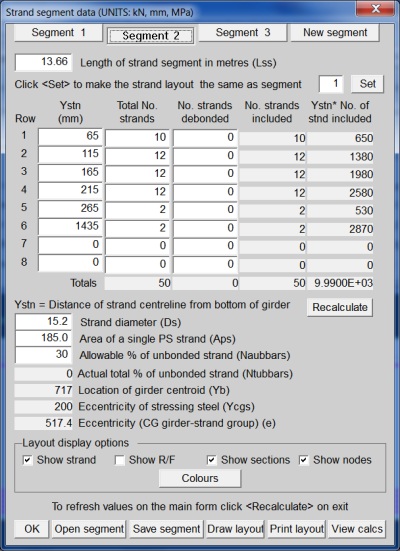Select the strand segment length field
Screen dimensions: 400x551
[43, 62]
